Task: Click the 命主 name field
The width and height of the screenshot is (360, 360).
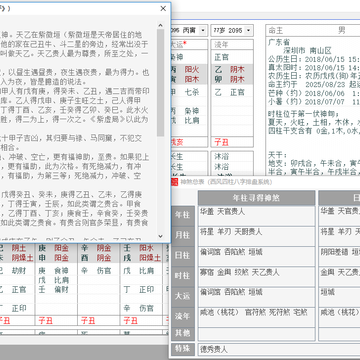Action: coord(313,31)
